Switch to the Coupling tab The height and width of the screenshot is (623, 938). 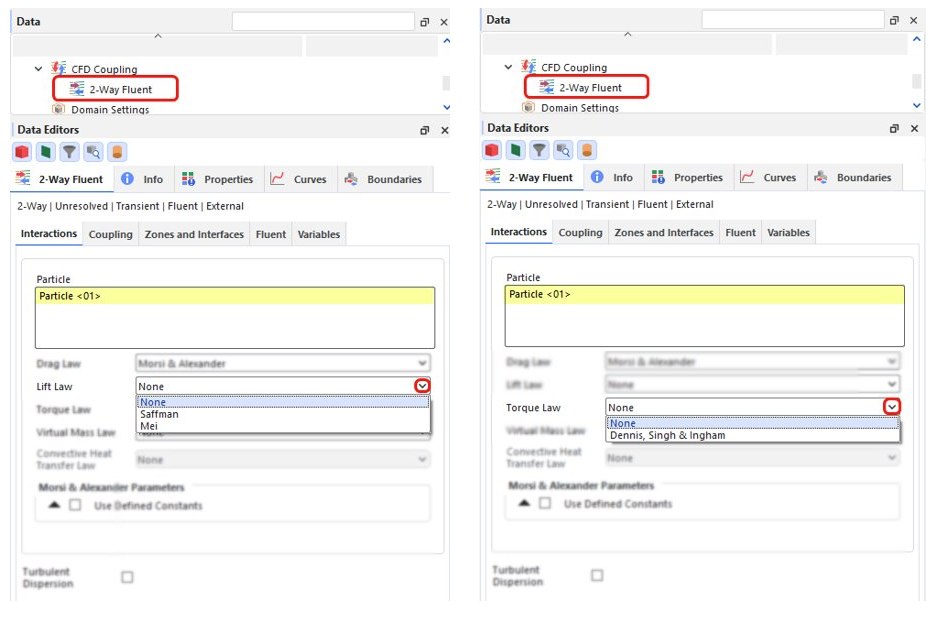(x=110, y=234)
